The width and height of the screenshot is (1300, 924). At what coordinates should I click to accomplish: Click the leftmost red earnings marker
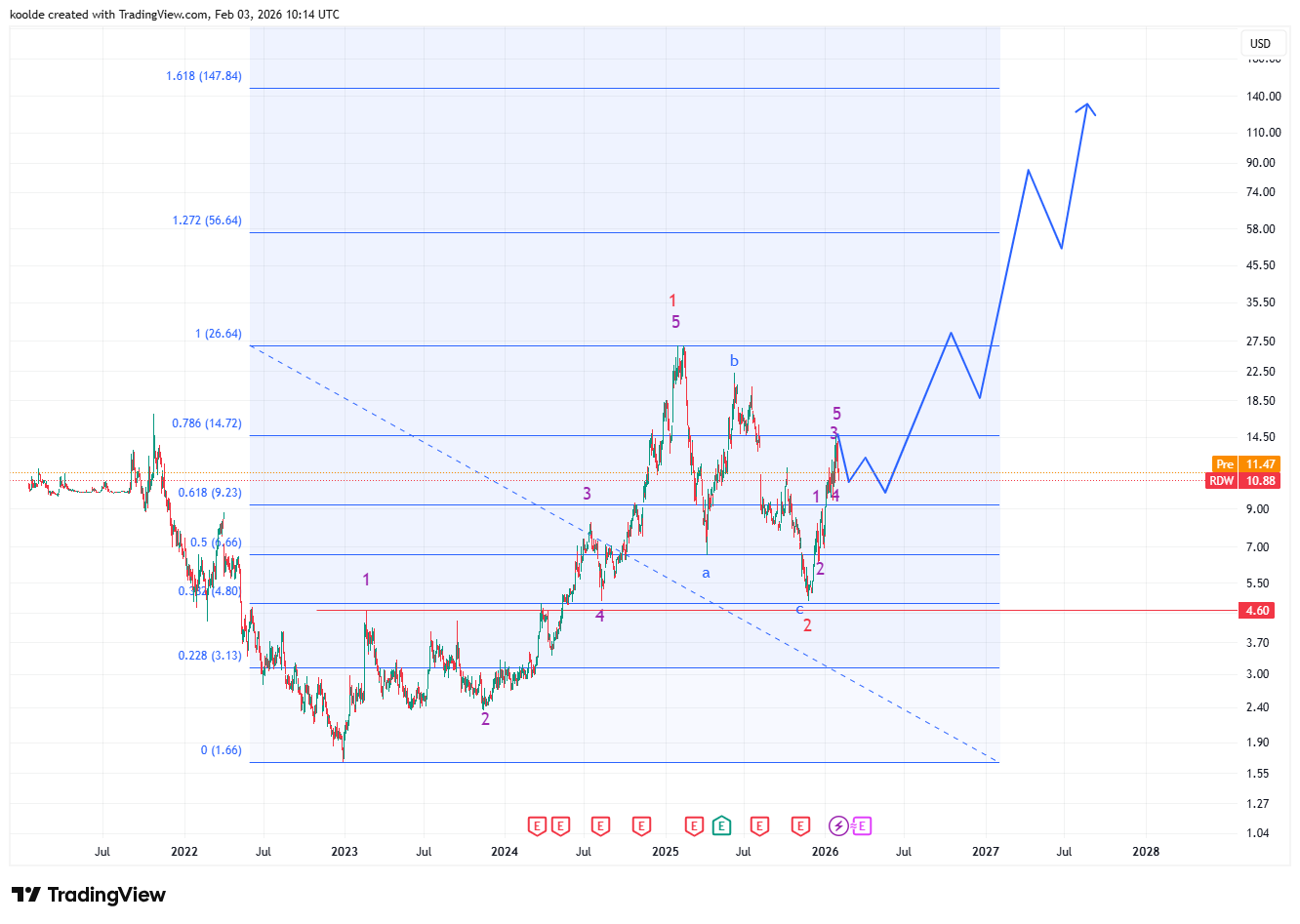pyautogui.click(x=537, y=826)
